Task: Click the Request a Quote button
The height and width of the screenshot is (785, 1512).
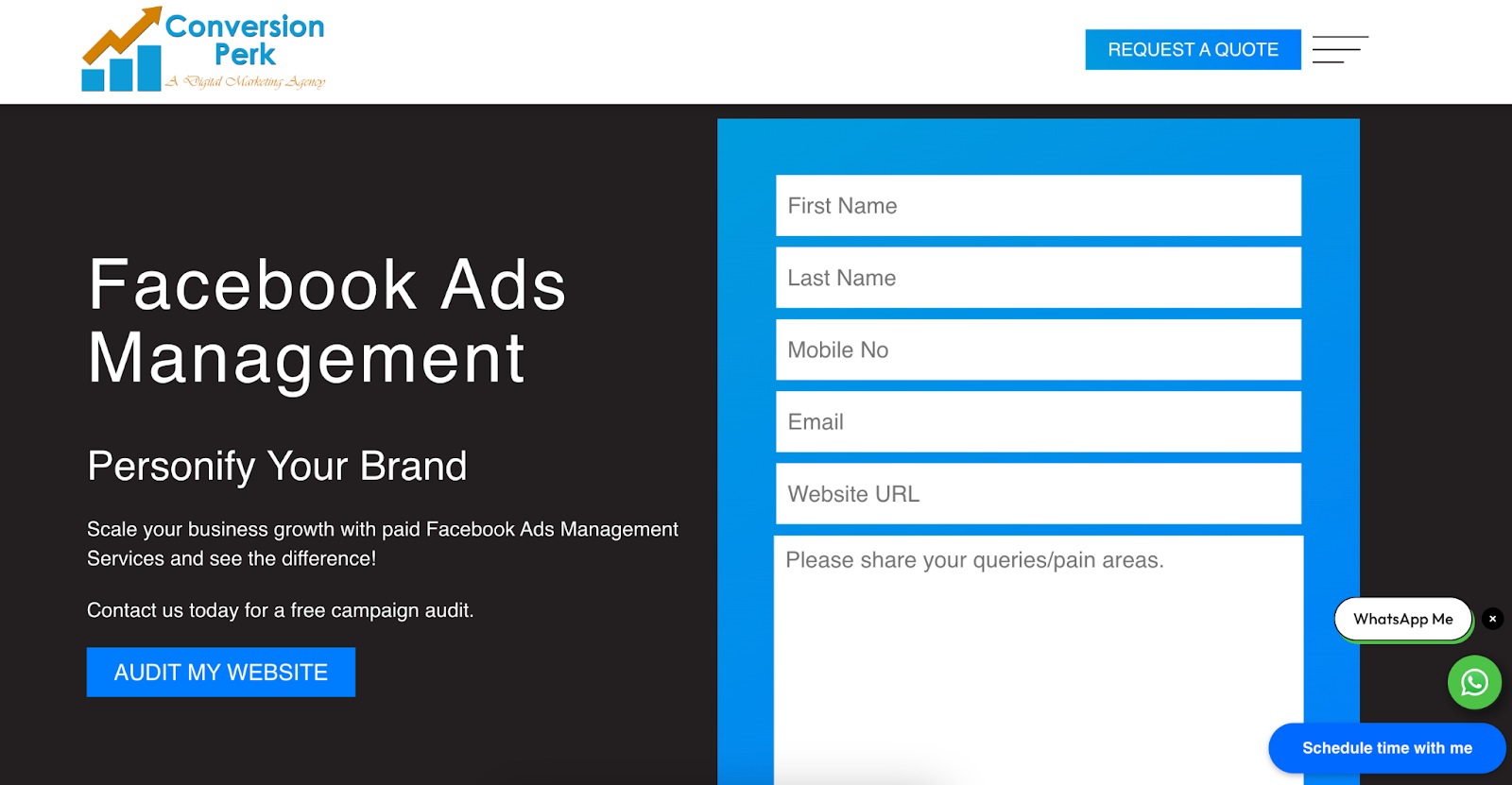Action: point(1193,49)
